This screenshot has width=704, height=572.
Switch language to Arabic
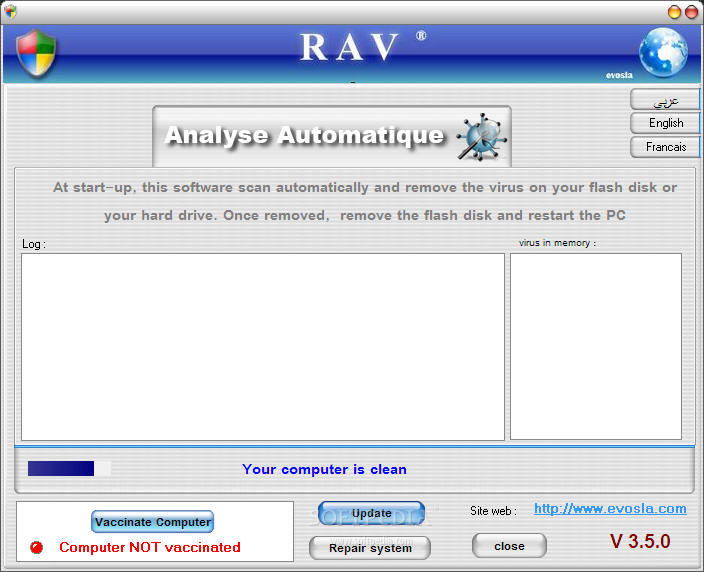pos(665,99)
